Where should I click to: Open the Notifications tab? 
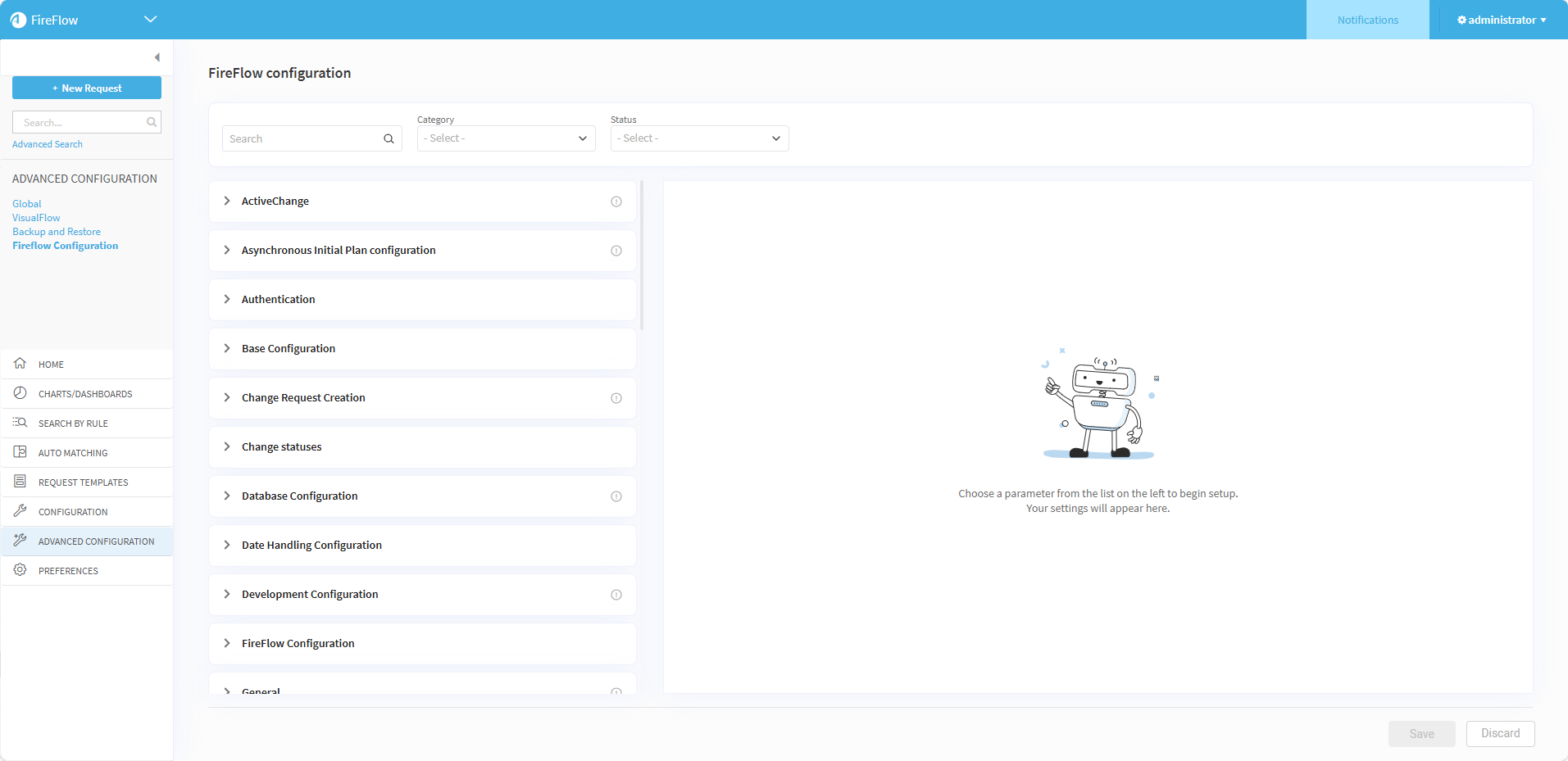(x=1367, y=20)
